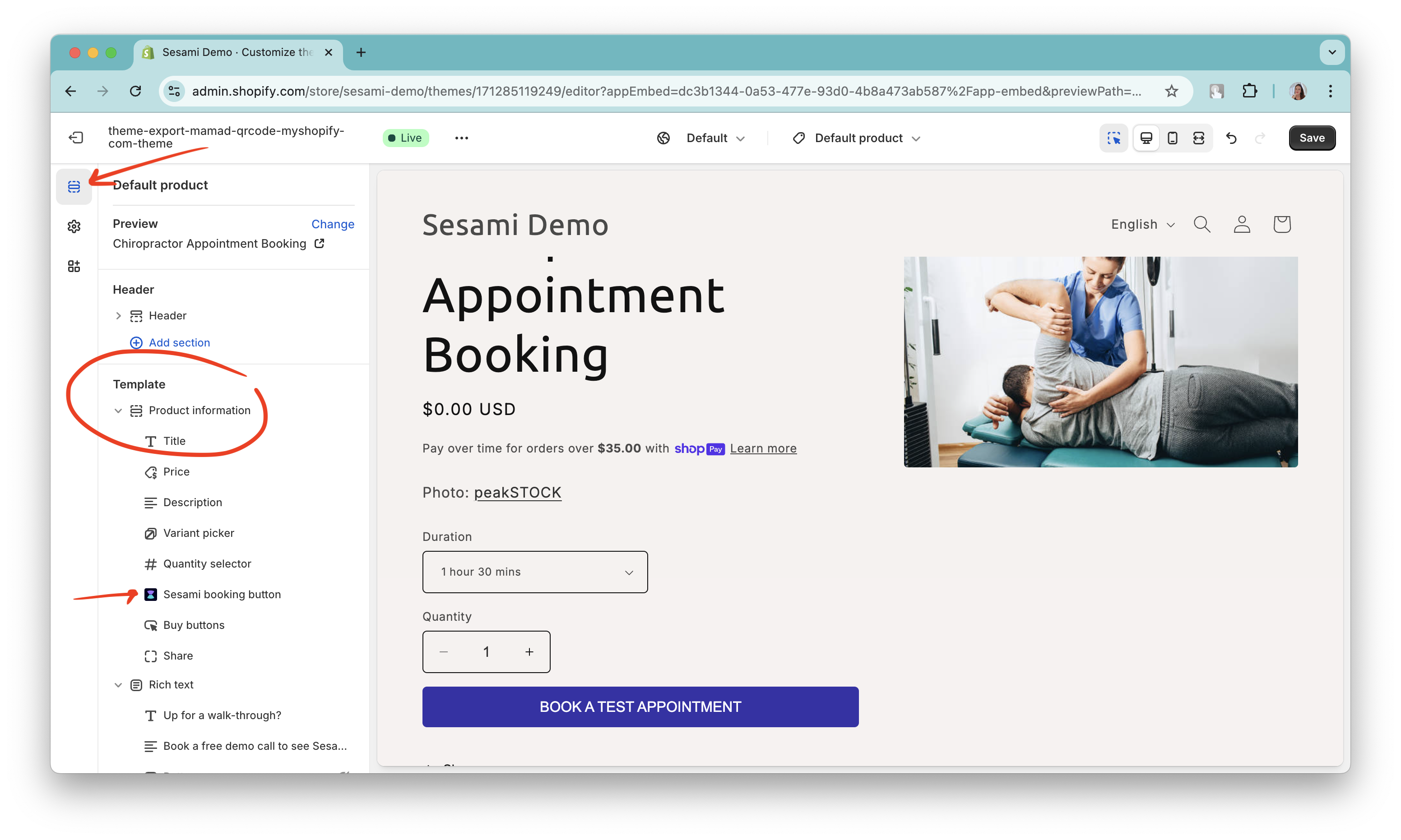Open Chrome profile avatar

[x=1297, y=91]
